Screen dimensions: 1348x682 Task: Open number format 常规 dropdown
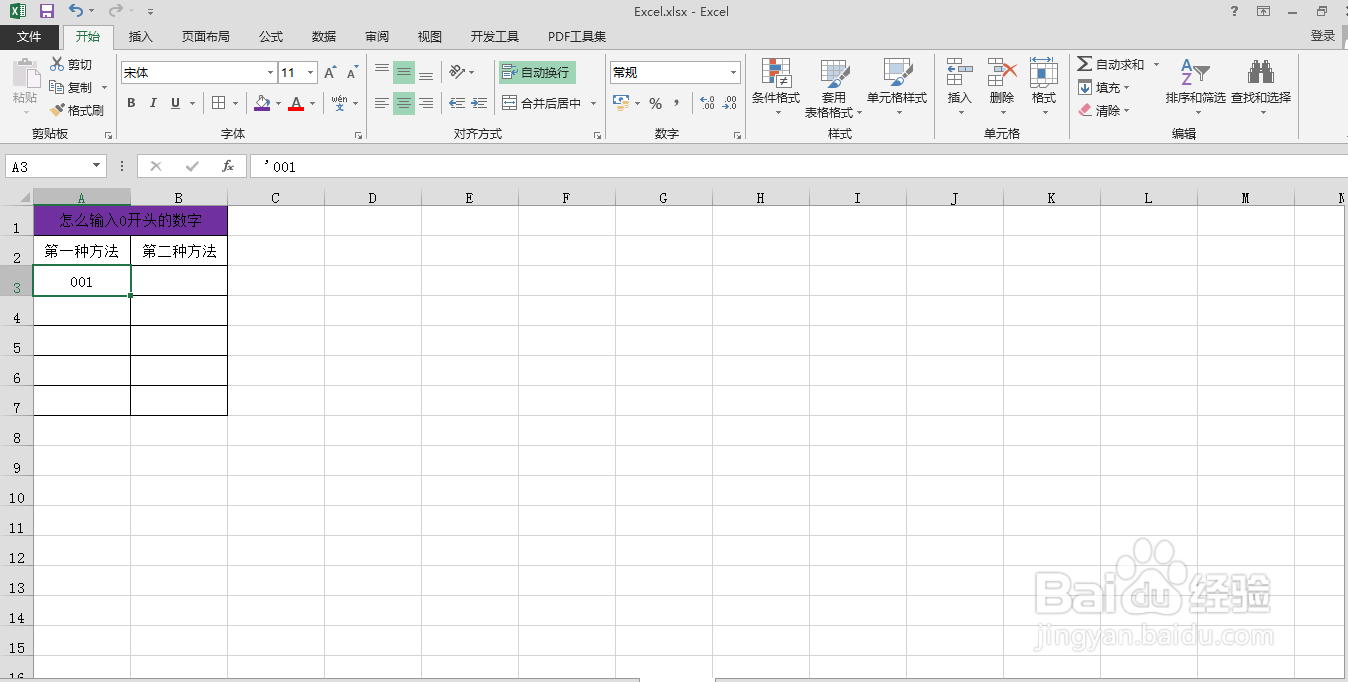[733, 72]
